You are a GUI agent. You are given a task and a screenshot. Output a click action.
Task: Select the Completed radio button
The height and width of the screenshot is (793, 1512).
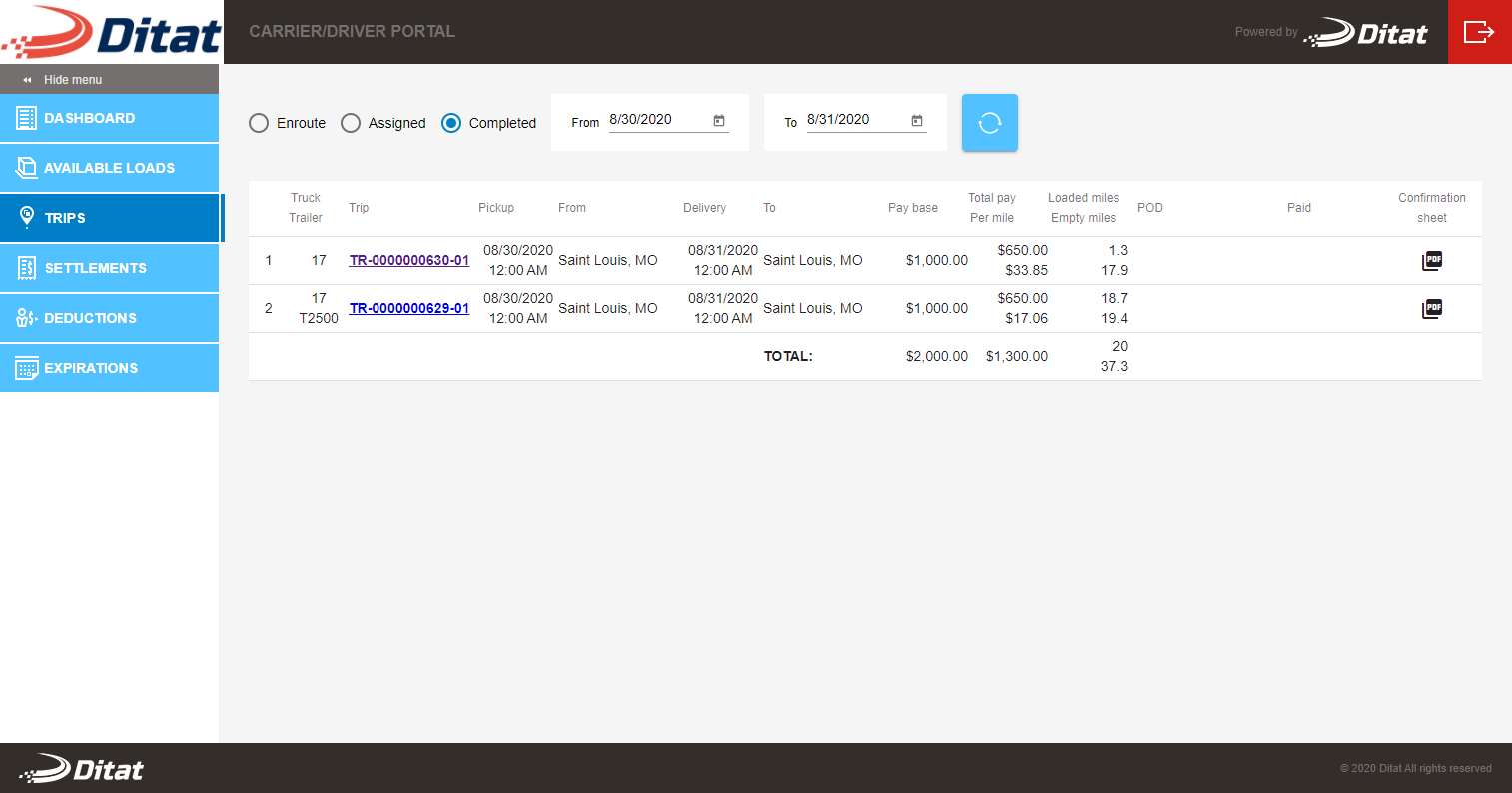(450, 122)
